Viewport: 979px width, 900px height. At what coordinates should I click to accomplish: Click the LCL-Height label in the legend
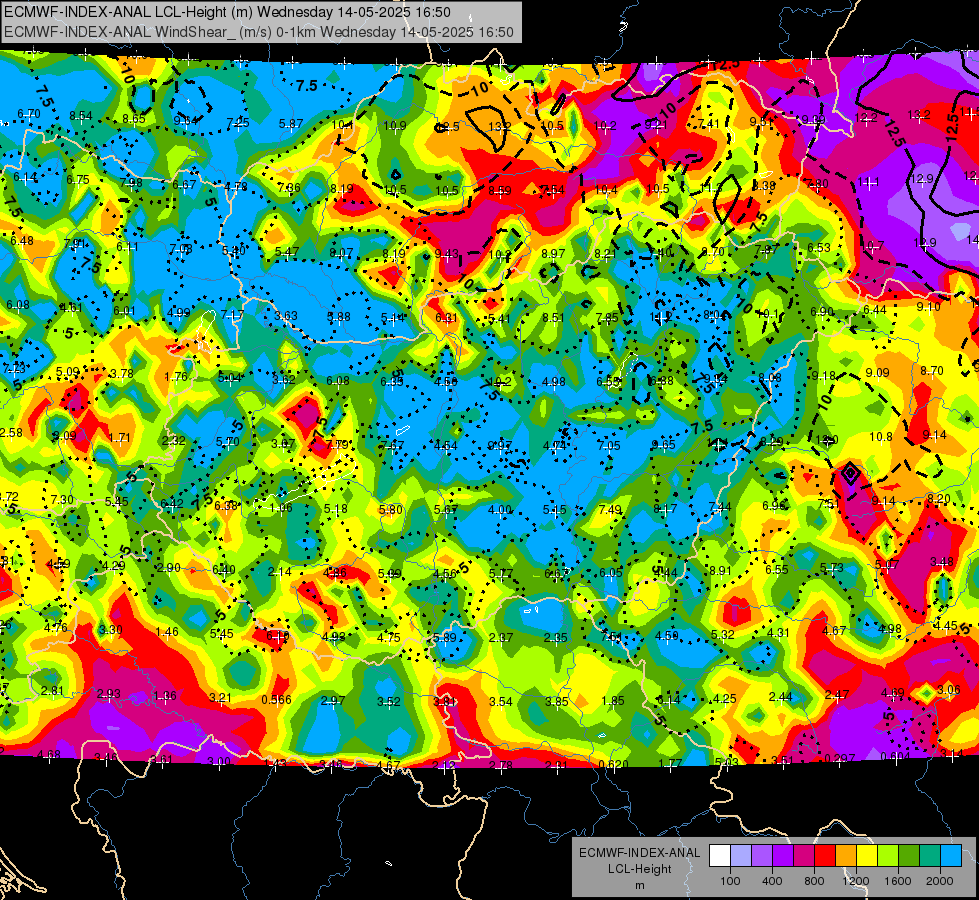pos(639,869)
